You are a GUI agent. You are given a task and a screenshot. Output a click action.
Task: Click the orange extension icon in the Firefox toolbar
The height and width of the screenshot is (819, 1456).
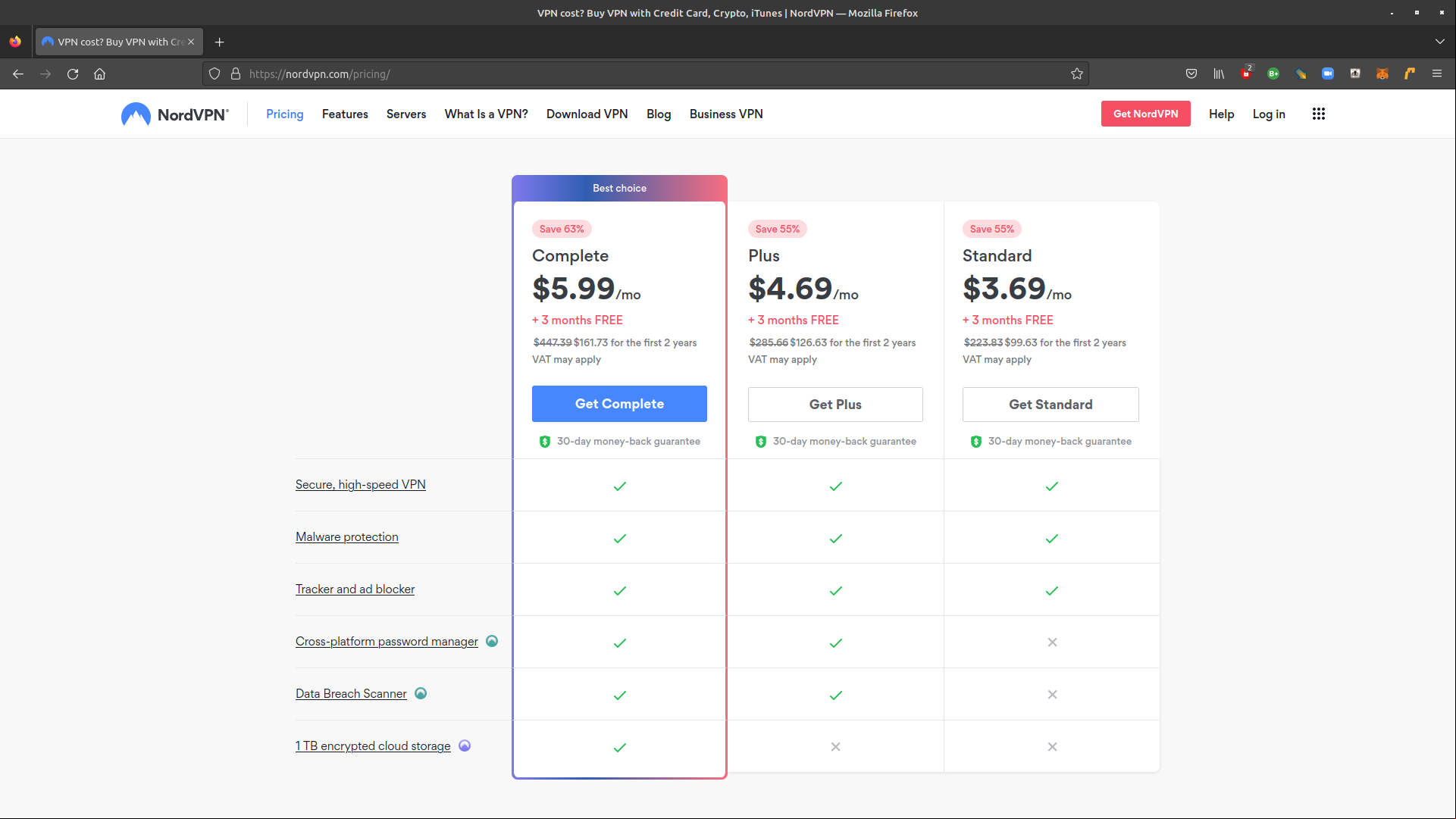(x=1410, y=73)
